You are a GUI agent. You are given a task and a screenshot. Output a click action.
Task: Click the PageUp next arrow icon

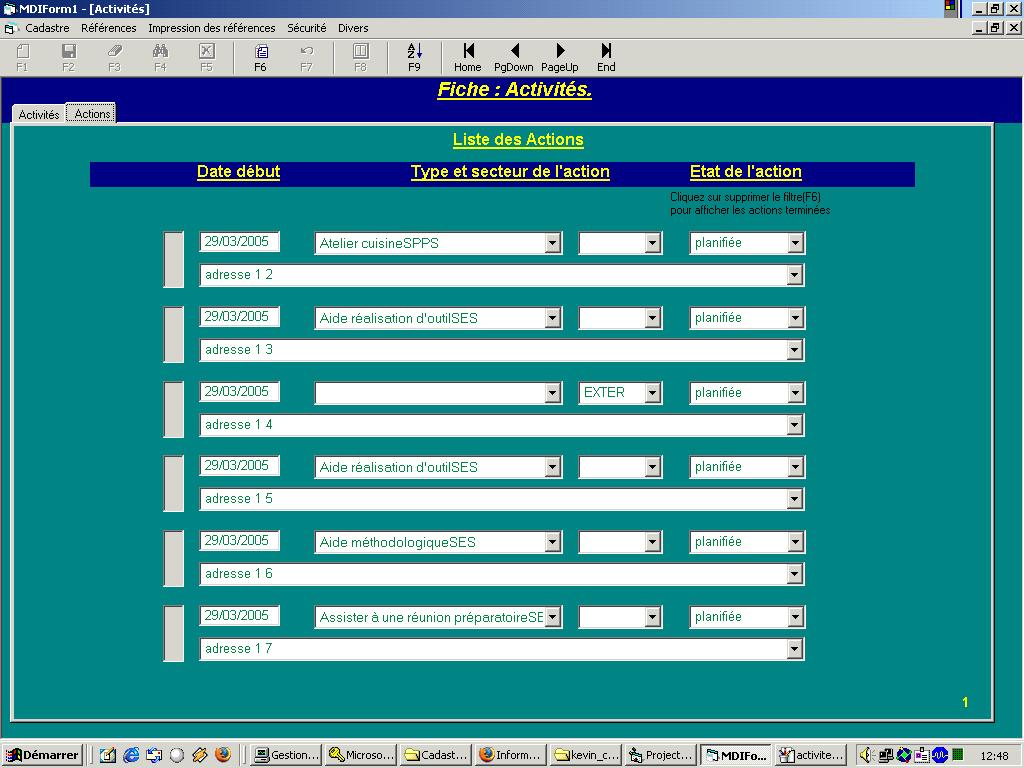[560, 52]
